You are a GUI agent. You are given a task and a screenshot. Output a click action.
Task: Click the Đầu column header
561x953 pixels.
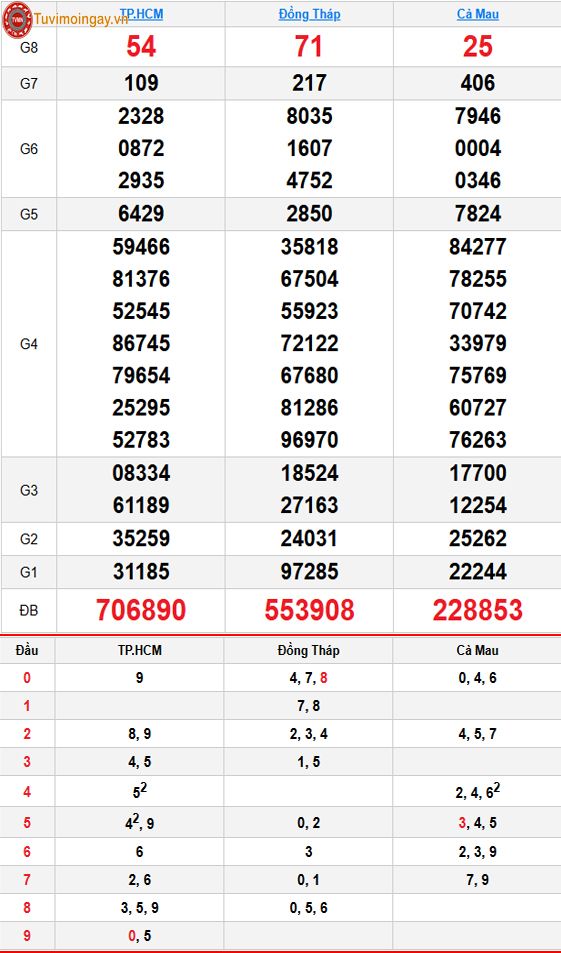(x=27, y=650)
